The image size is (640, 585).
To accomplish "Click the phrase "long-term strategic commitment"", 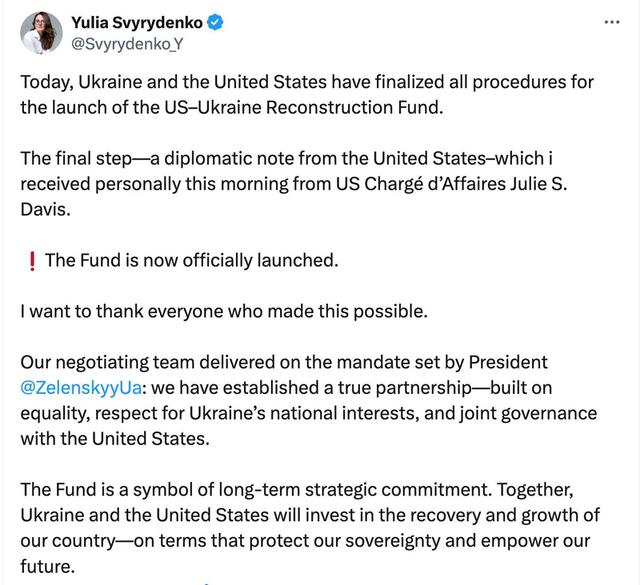I will click(331, 490).
